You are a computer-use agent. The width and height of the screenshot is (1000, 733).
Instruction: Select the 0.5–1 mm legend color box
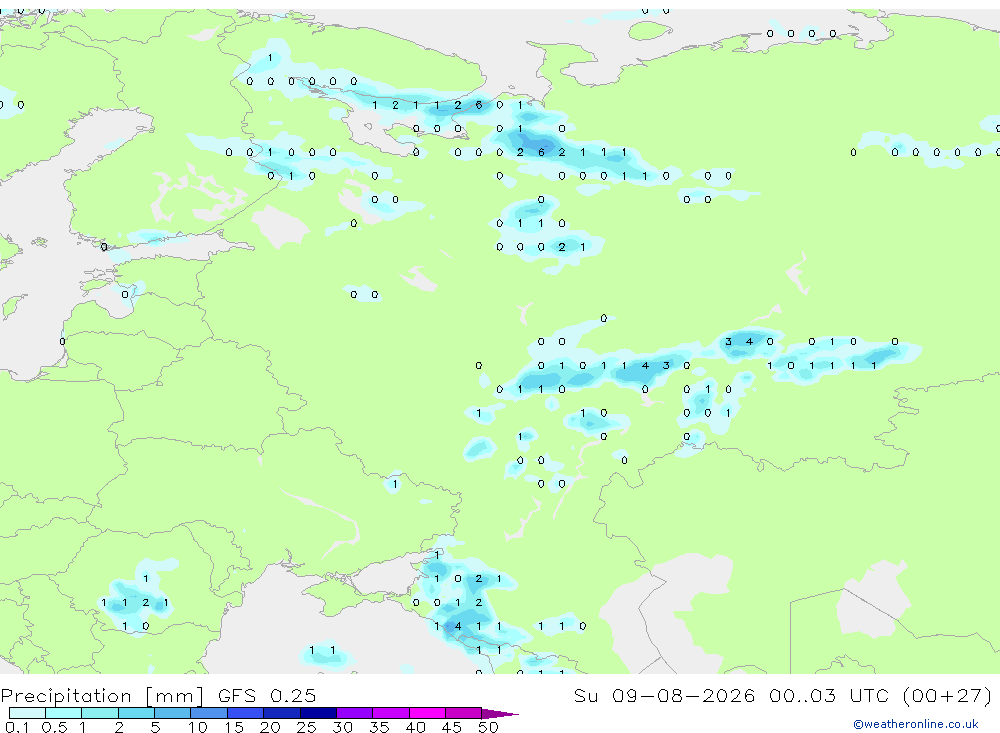coord(64,713)
